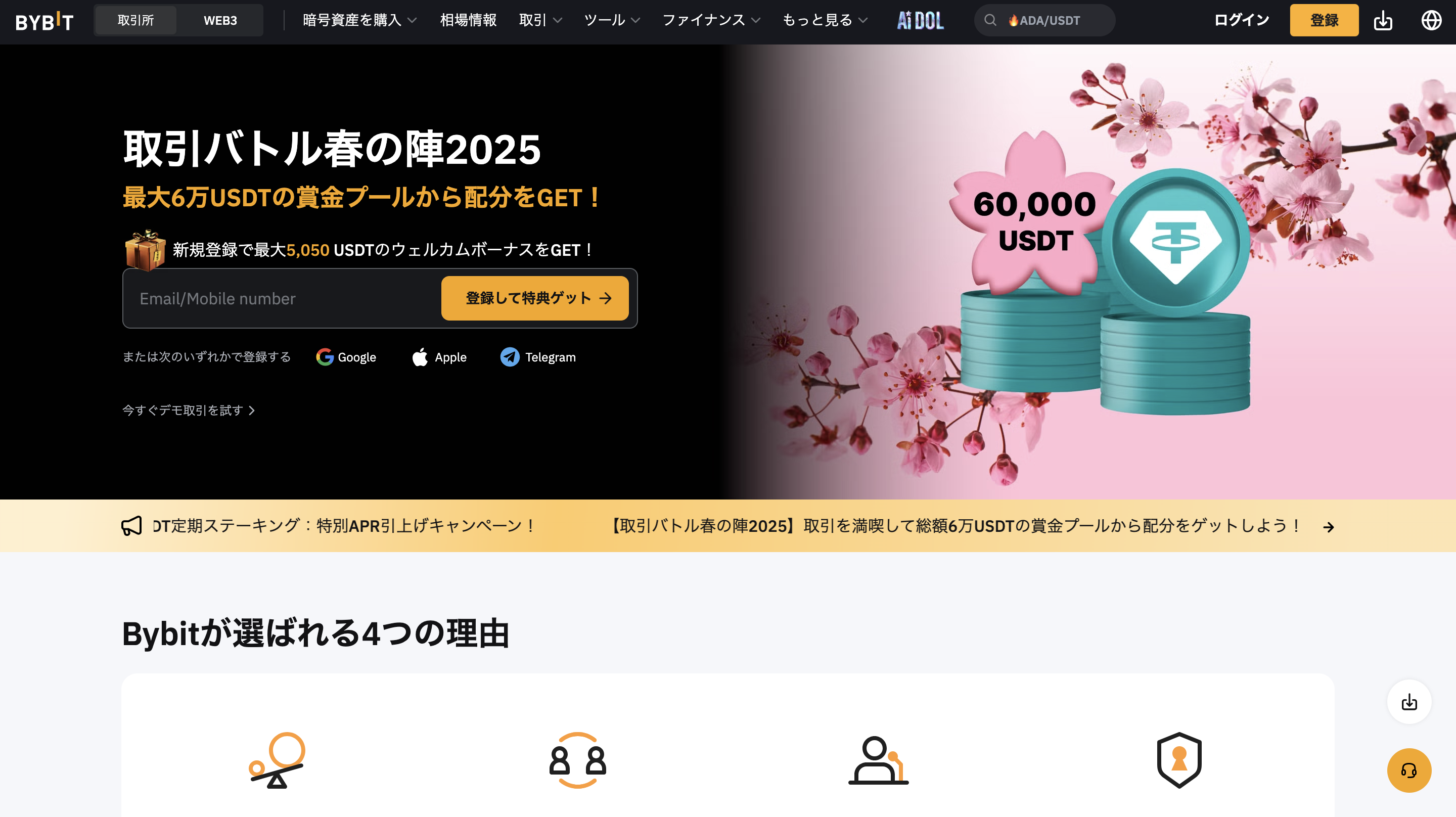
Task: Click the header app download icon
Action: coord(1383,21)
